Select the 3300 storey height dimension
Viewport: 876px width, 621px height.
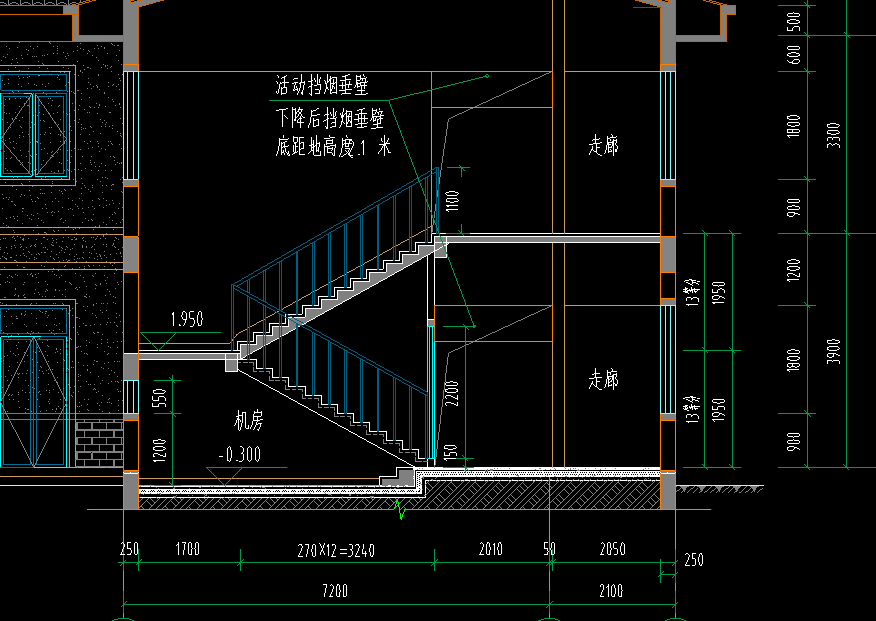[x=833, y=135]
